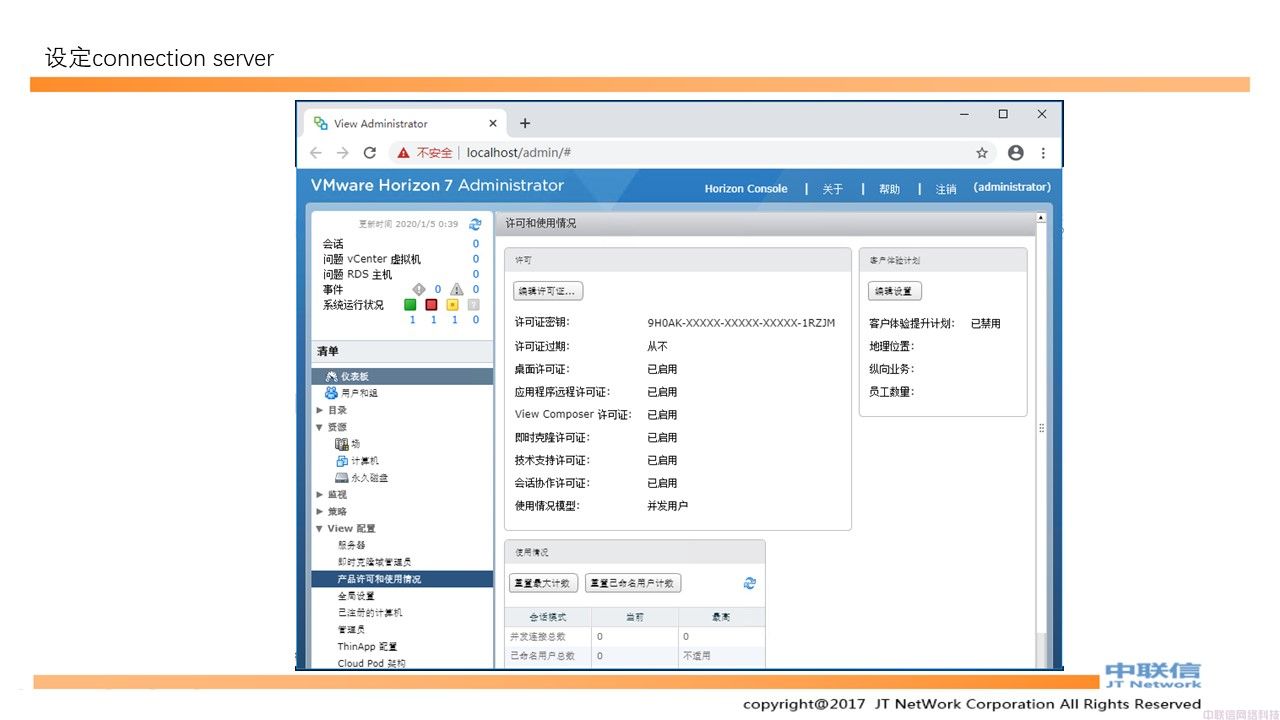Refresh the usage panel with its icon

pyautogui.click(x=750, y=583)
